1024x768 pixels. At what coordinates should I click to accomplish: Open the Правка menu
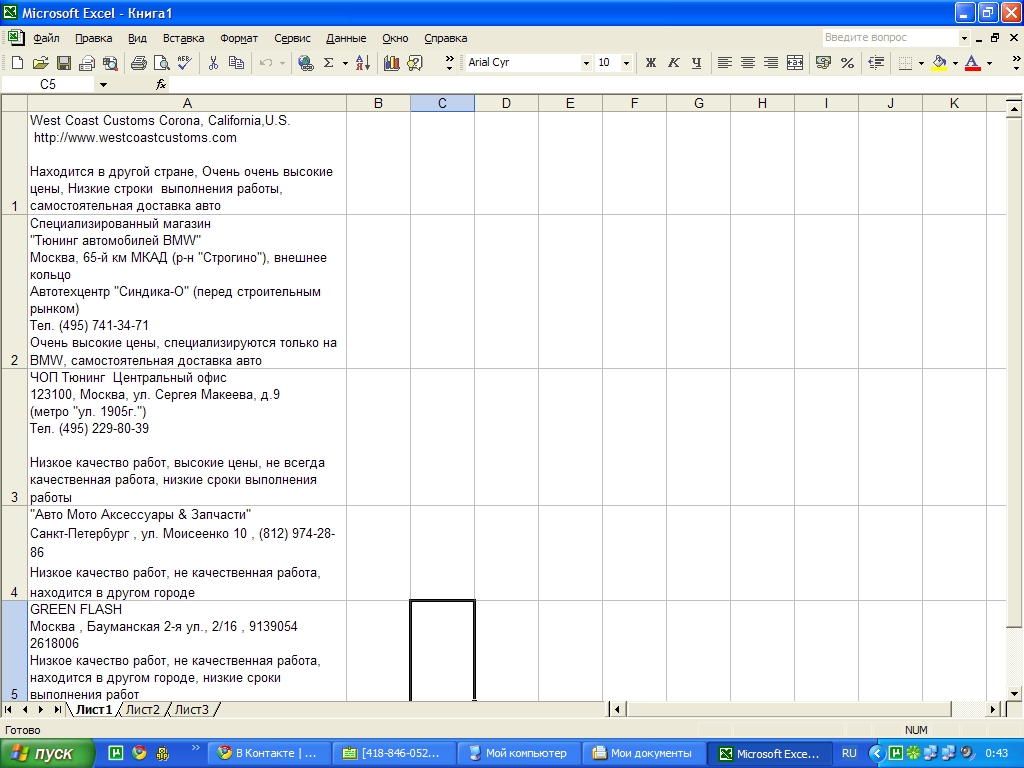point(93,38)
